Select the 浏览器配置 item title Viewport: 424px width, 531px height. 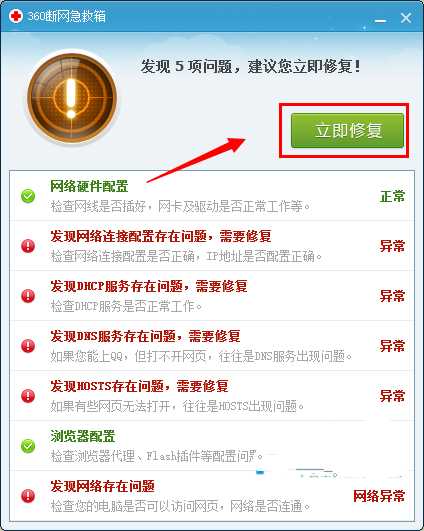[x=83, y=436]
